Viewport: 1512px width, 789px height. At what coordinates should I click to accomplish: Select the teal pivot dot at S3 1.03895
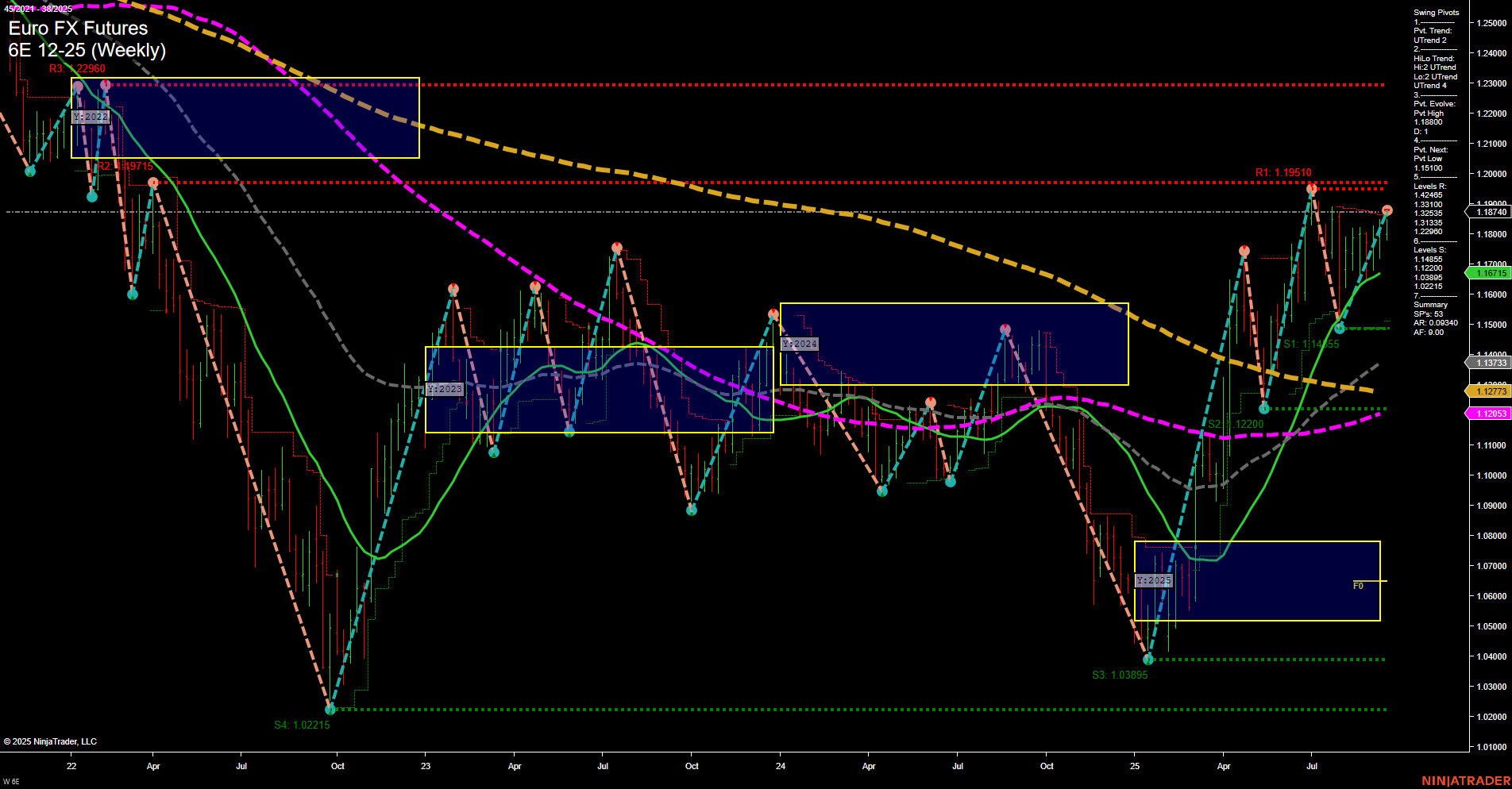click(1147, 659)
